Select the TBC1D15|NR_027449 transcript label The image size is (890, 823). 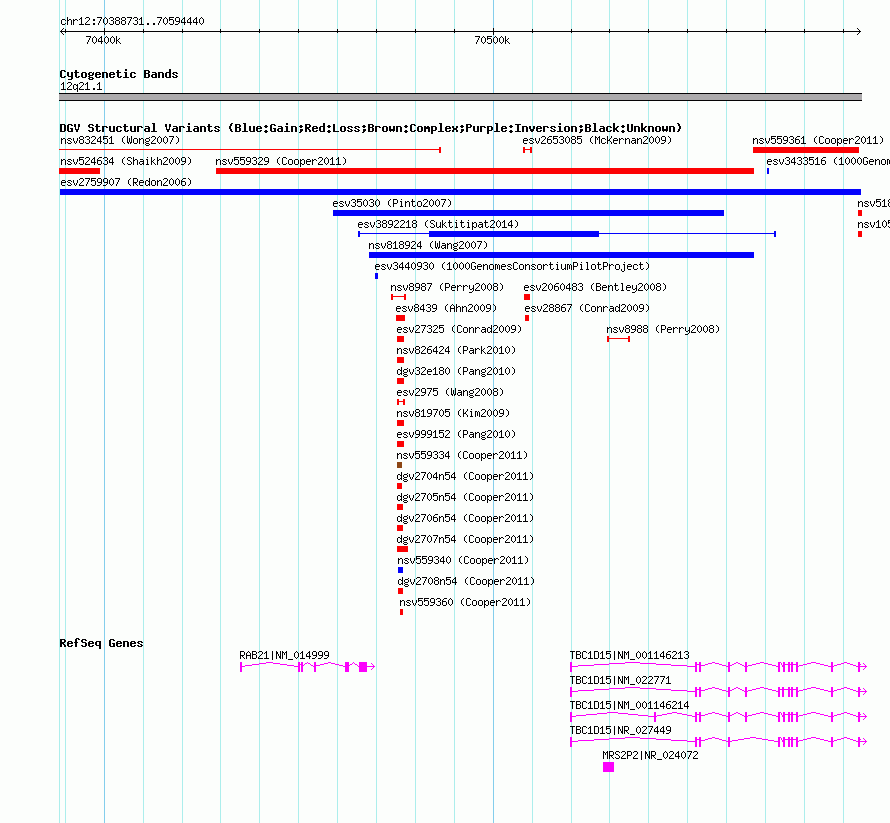tap(620, 730)
